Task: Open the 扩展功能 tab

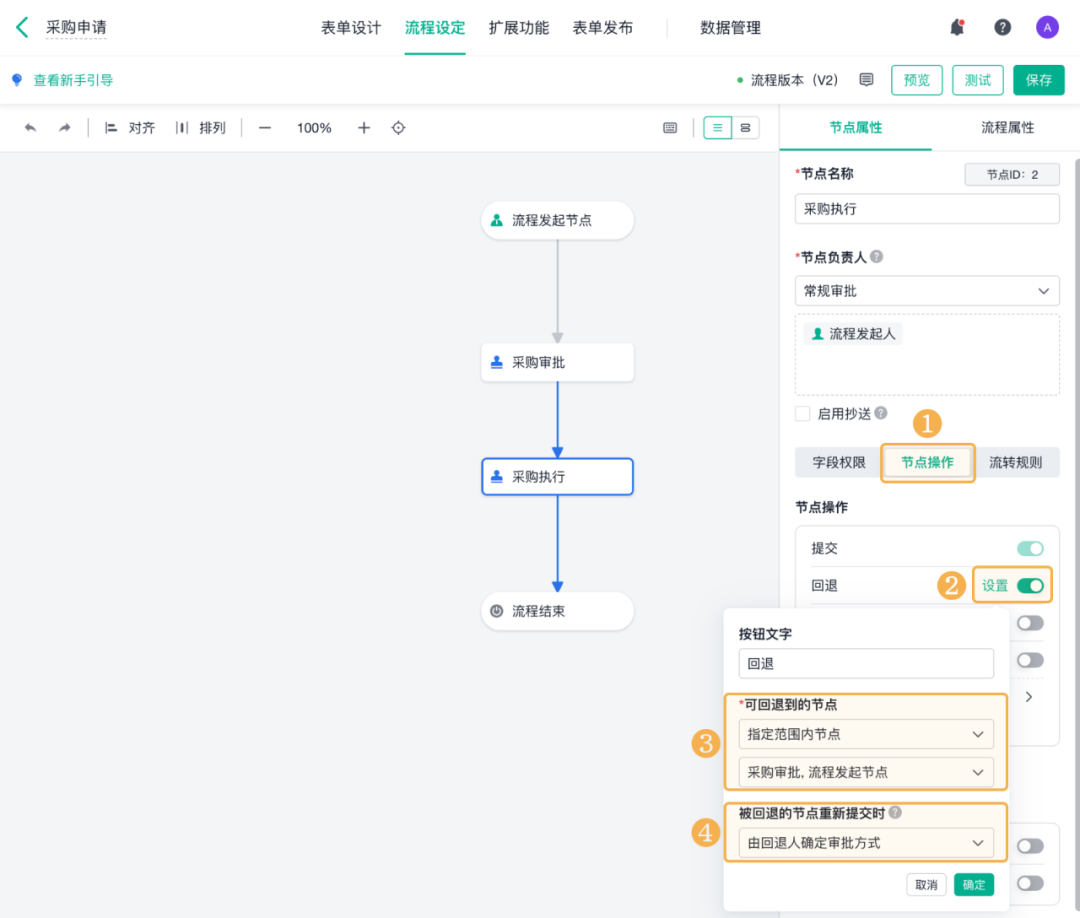Action: pos(519,28)
